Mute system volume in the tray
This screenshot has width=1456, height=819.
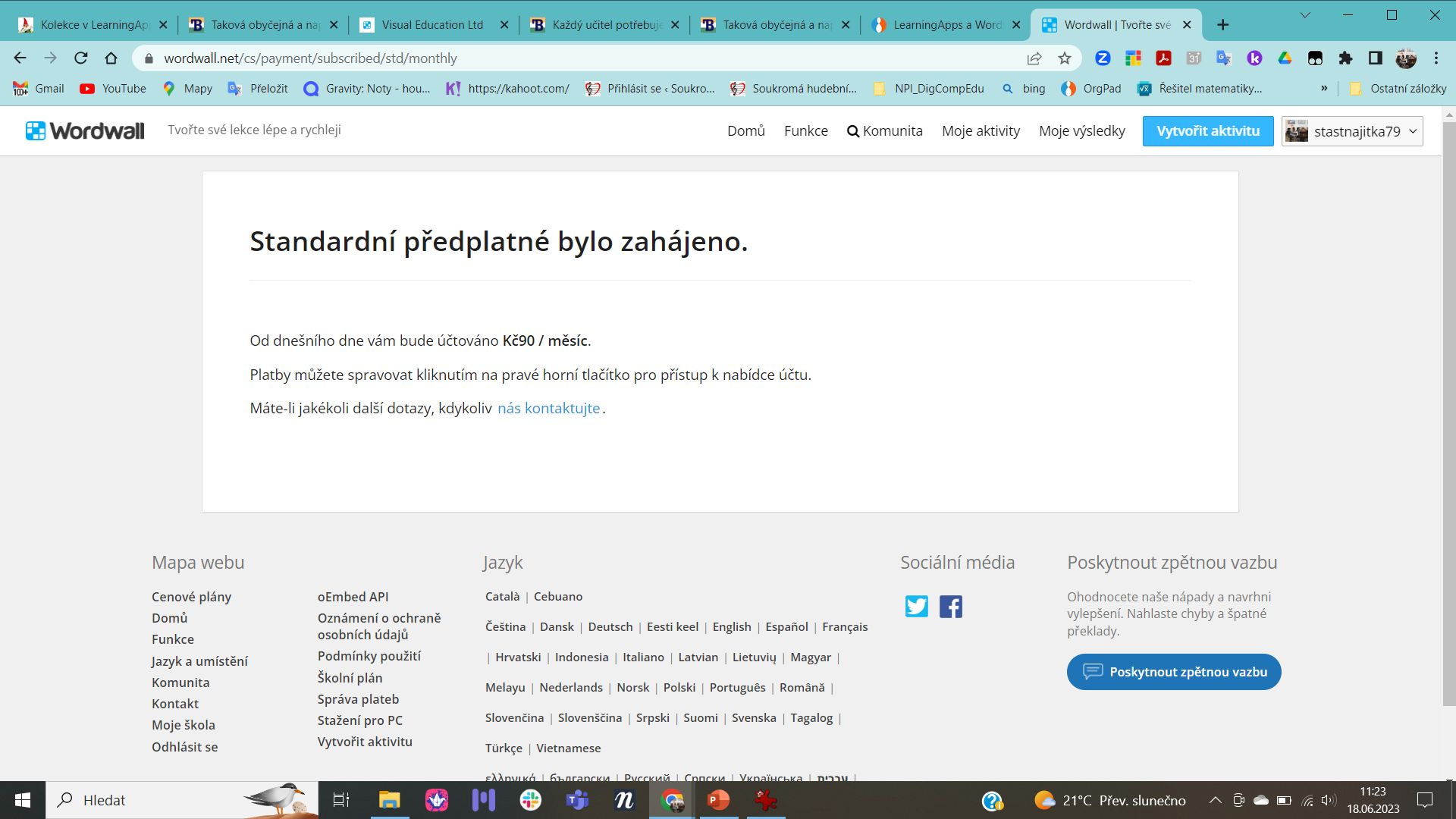[1326, 800]
